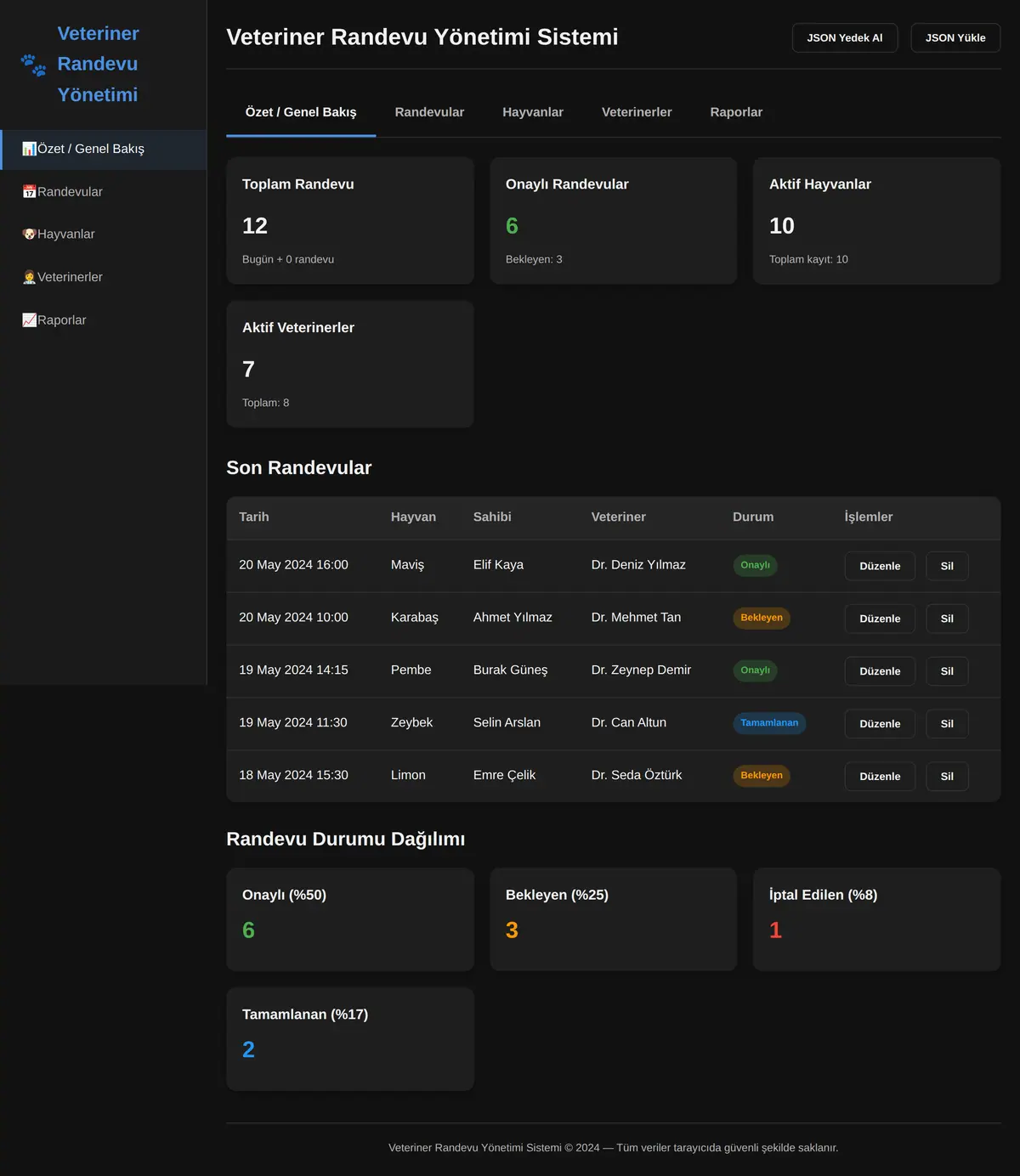Image resolution: width=1020 pixels, height=1176 pixels.
Task: Click the calendar icon beside Randevular in sidebar
Action: [x=29, y=192]
